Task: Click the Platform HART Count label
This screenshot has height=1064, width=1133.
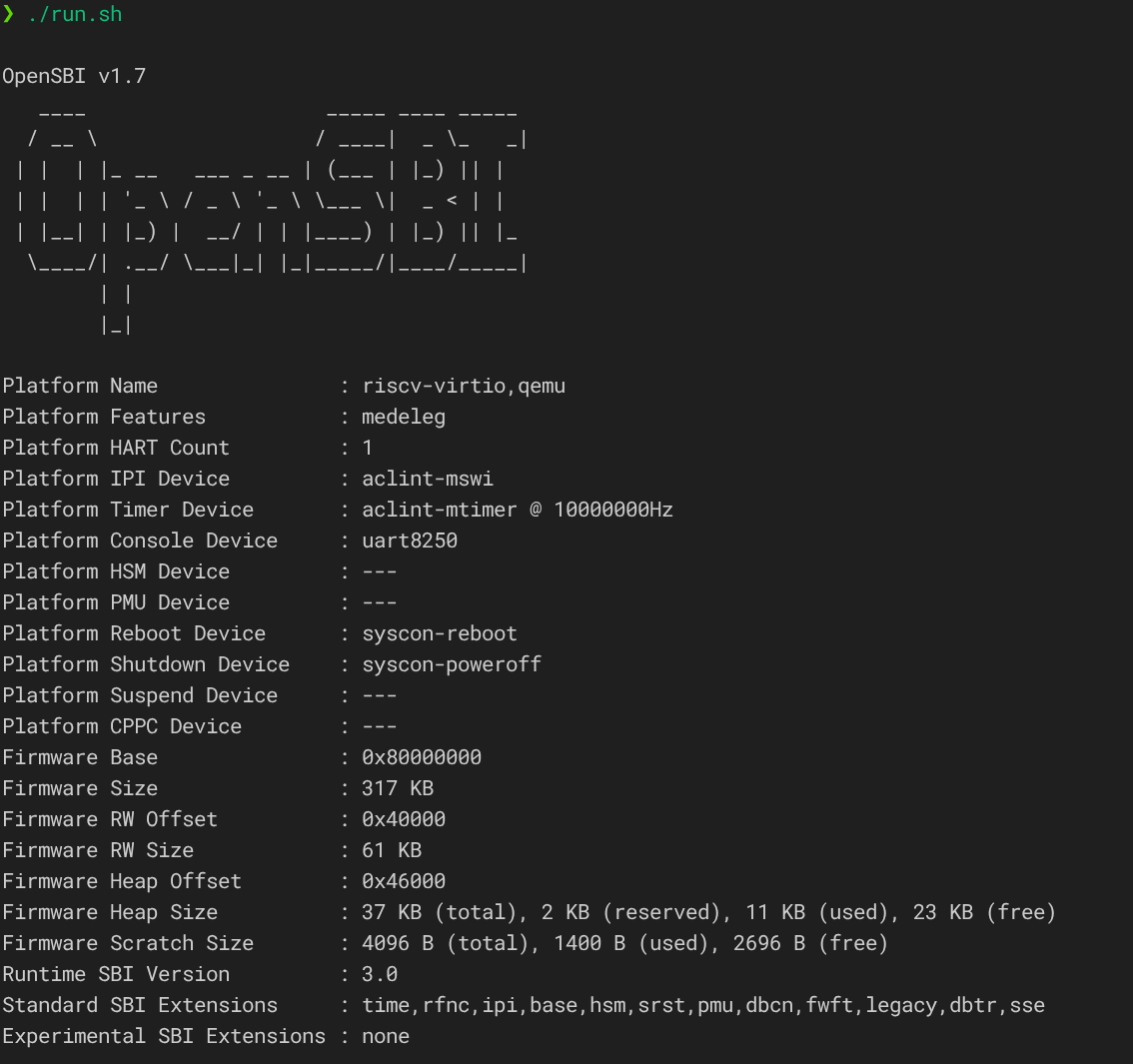Action: click(x=116, y=448)
